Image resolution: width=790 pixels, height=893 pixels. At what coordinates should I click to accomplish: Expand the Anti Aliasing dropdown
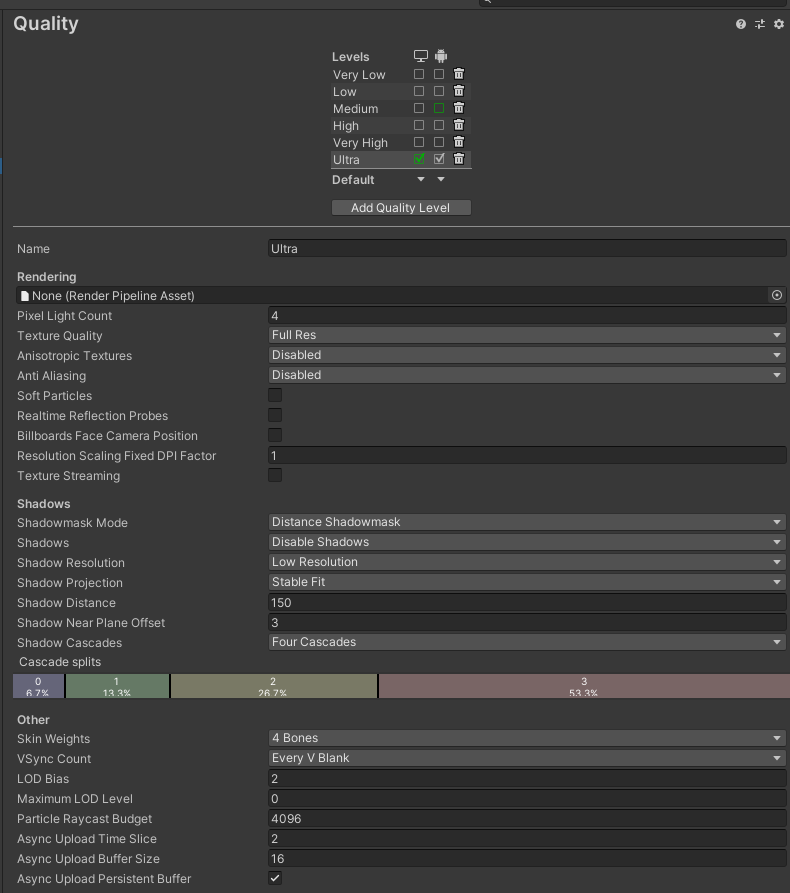click(526, 375)
